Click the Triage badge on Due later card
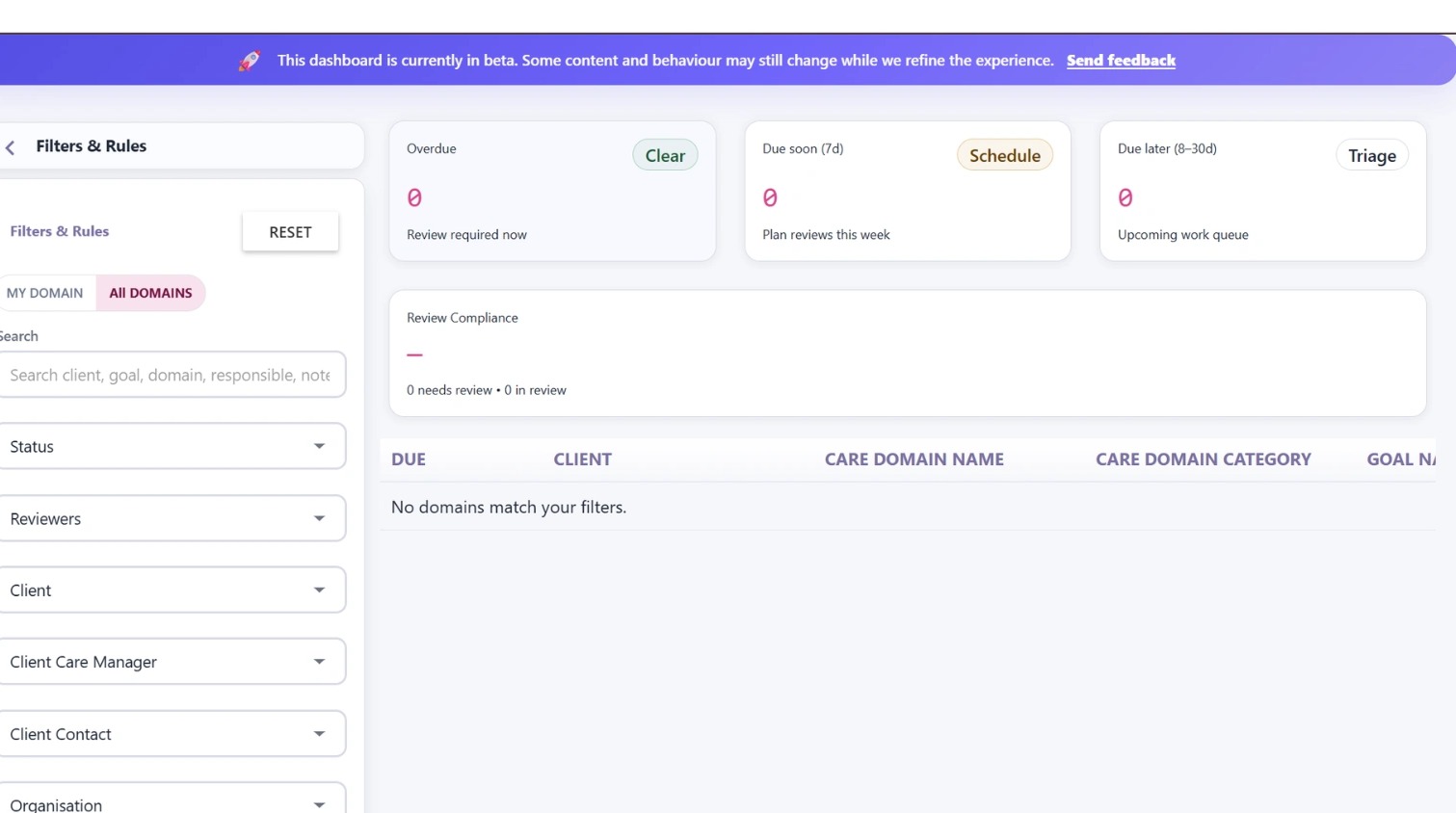1456x813 pixels. pyautogui.click(x=1371, y=155)
